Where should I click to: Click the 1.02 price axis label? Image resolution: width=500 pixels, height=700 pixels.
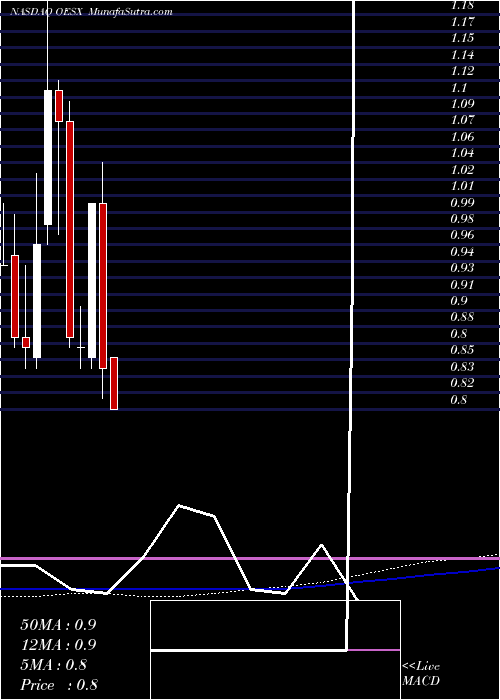pos(462,170)
